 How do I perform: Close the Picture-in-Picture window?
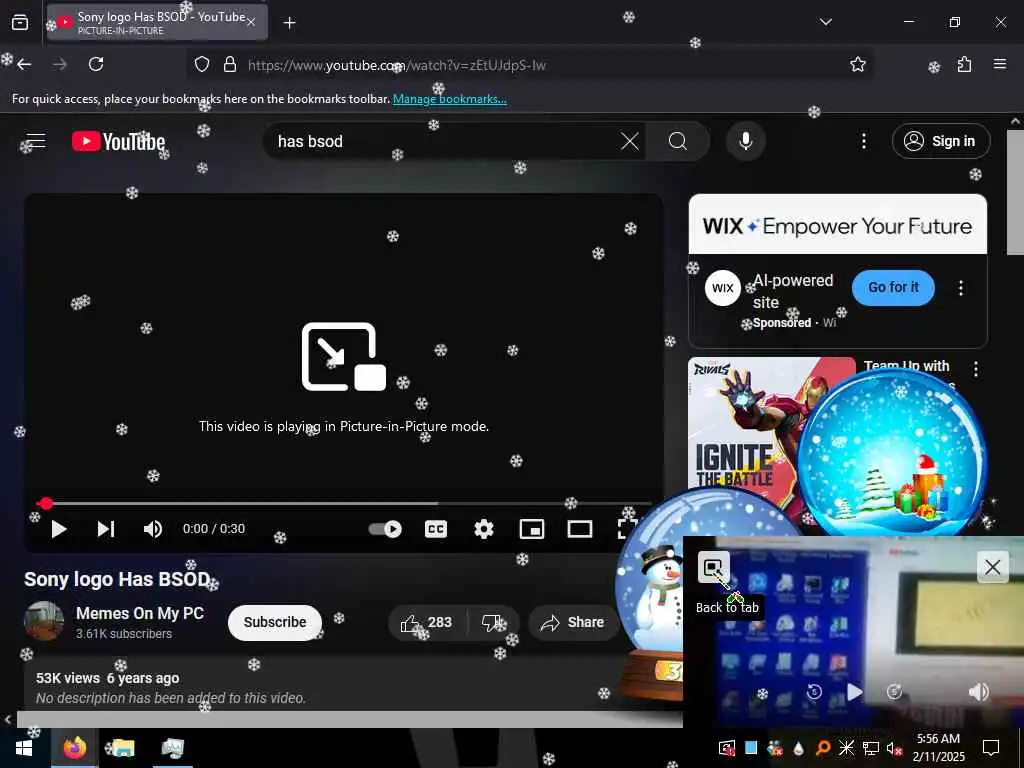pos(992,567)
